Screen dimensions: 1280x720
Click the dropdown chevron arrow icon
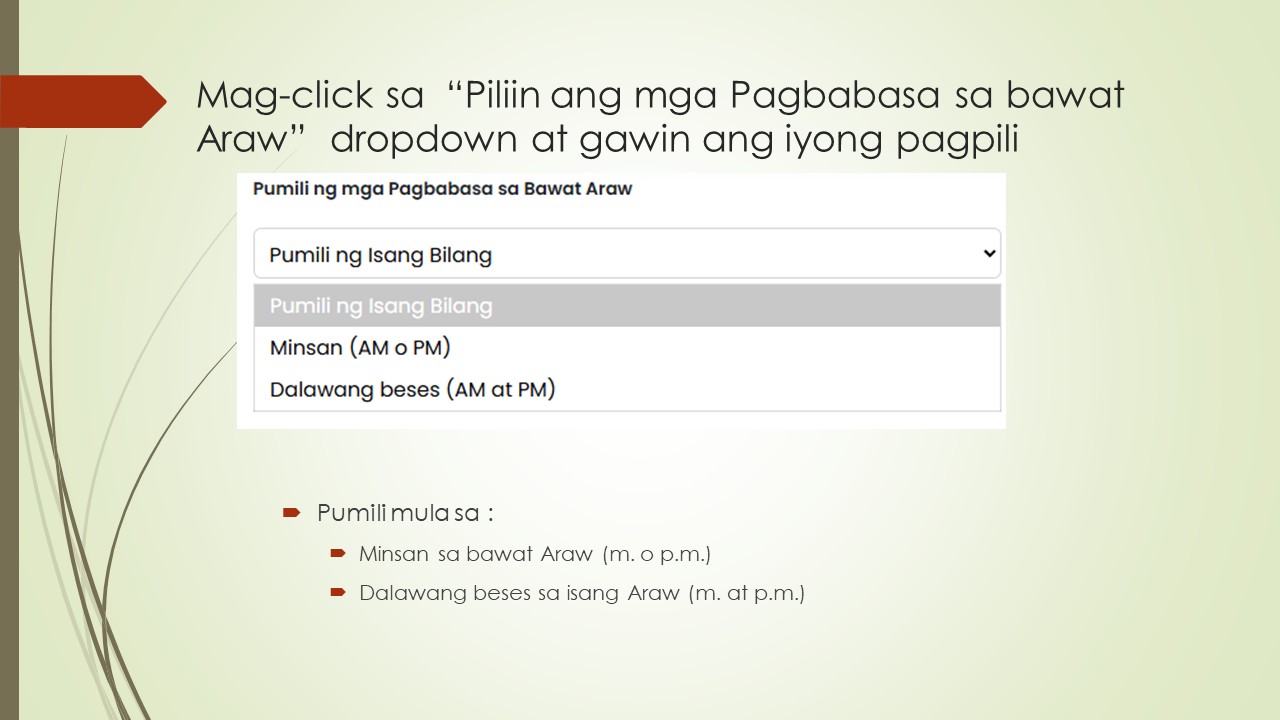(988, 253)
